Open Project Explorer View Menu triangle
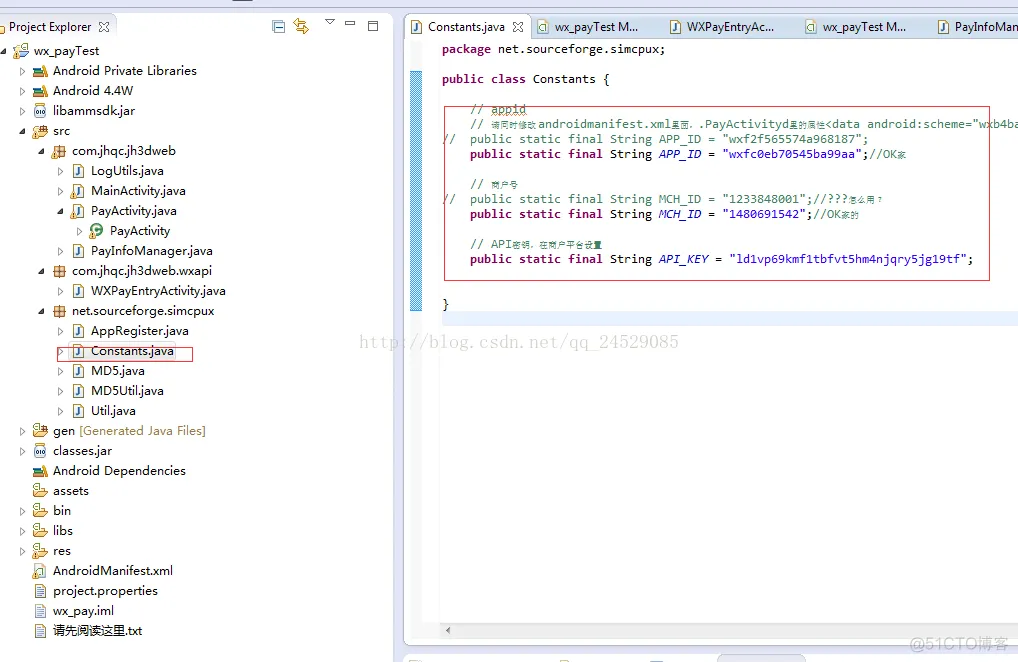 click(x=330, y=22)
